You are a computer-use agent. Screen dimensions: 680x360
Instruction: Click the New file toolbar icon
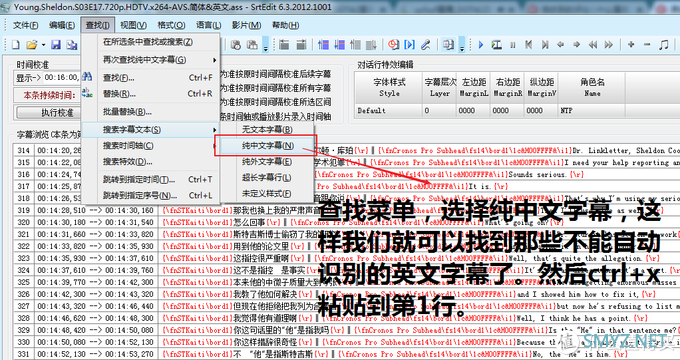pos(16,44)
